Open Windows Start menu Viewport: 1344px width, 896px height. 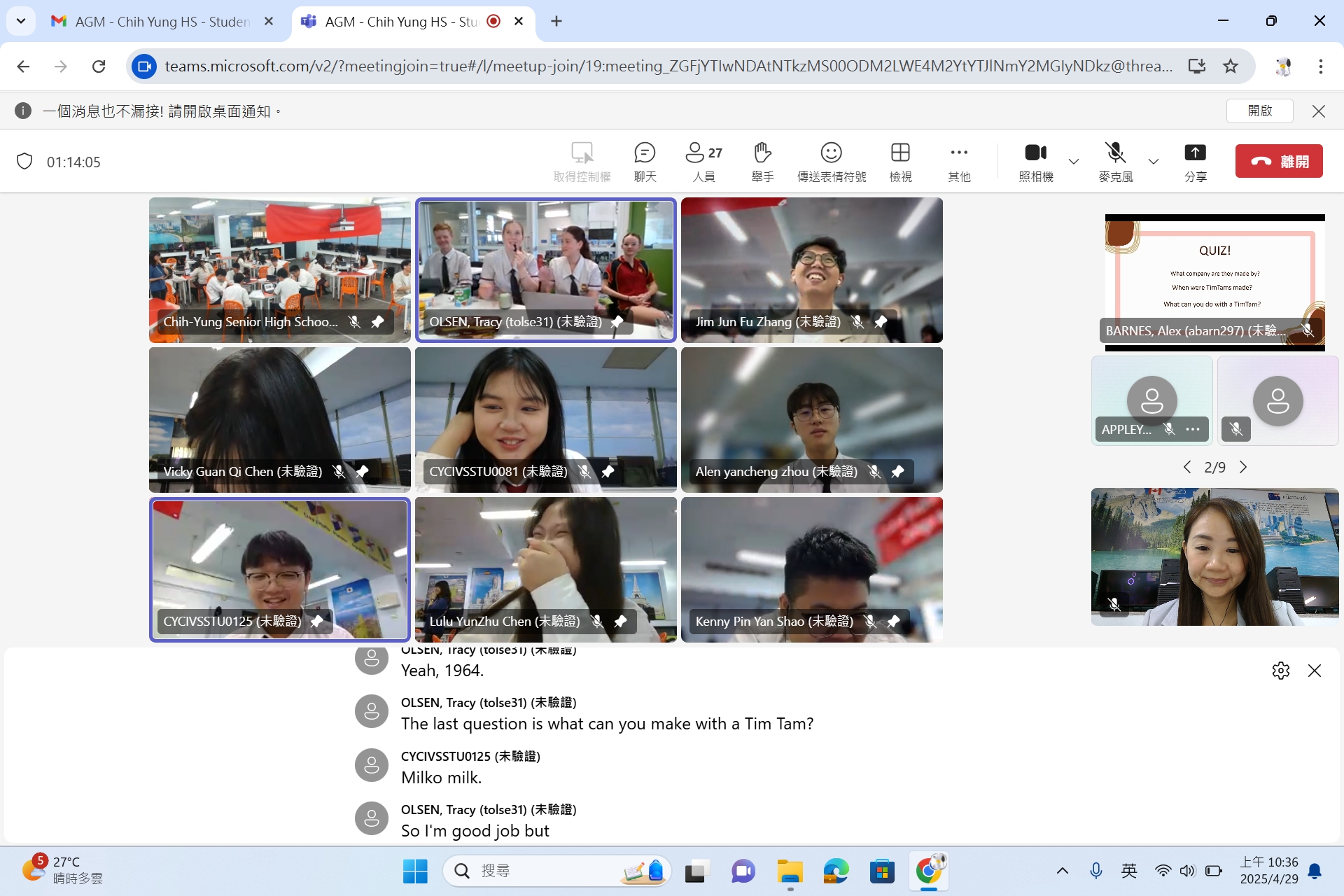tap(415, 871)
